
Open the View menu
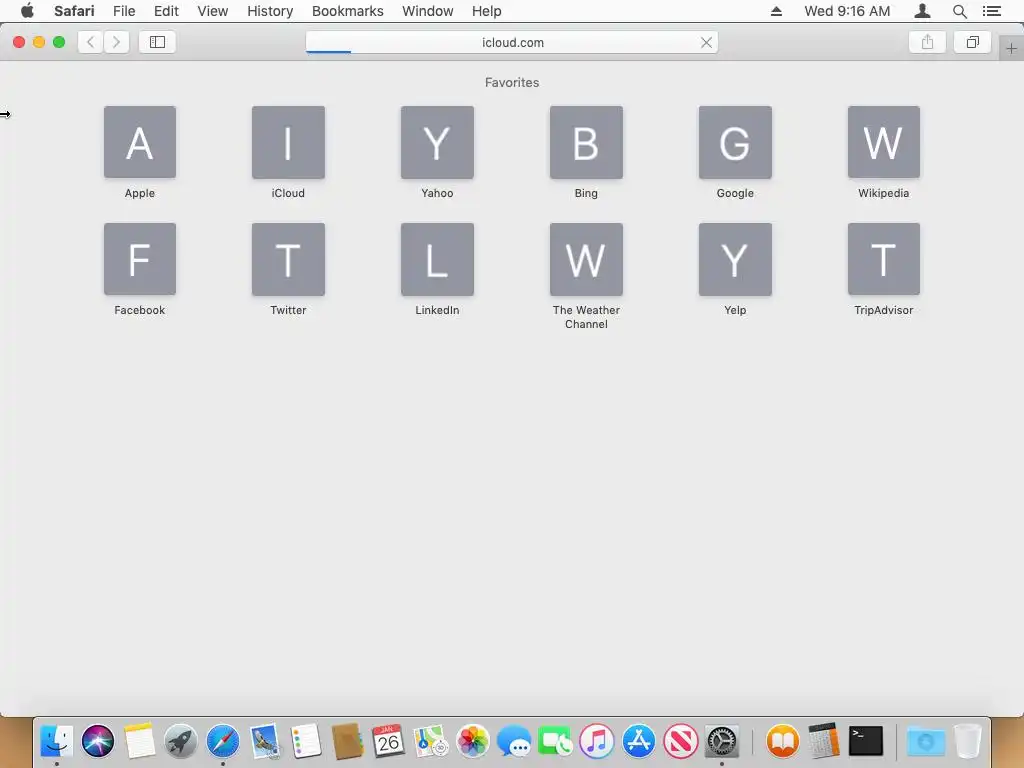coord(213,11)
